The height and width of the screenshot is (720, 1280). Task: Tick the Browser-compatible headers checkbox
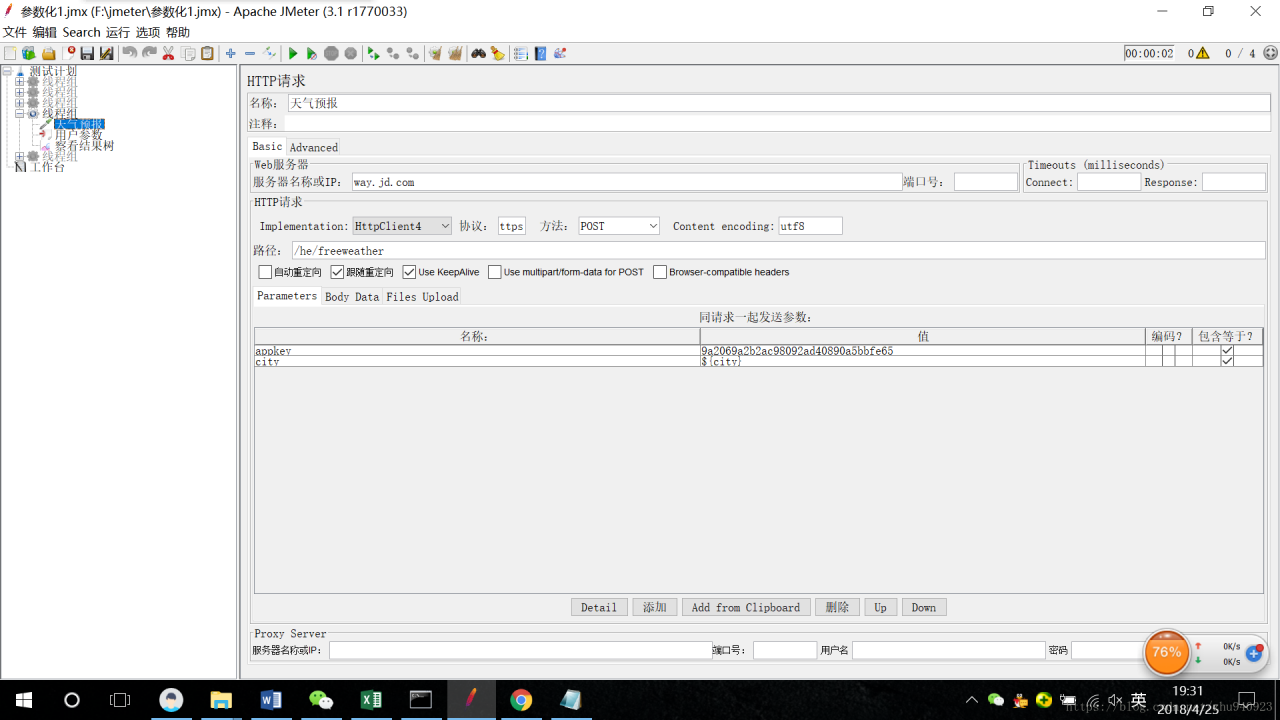pos(660,272)
